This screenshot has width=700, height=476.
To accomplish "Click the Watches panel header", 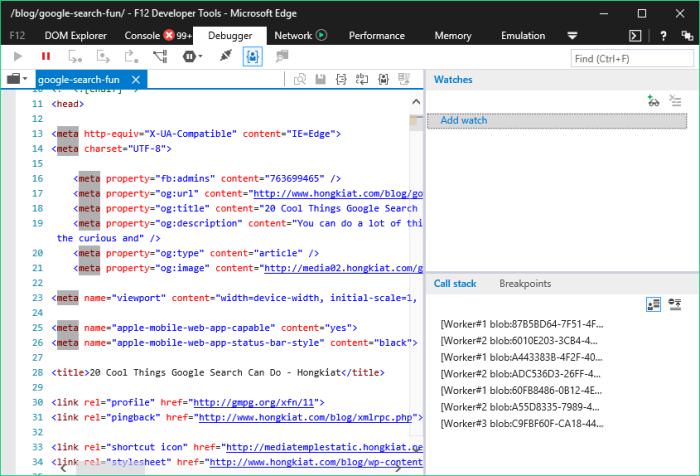I will (x=453, y=79).
